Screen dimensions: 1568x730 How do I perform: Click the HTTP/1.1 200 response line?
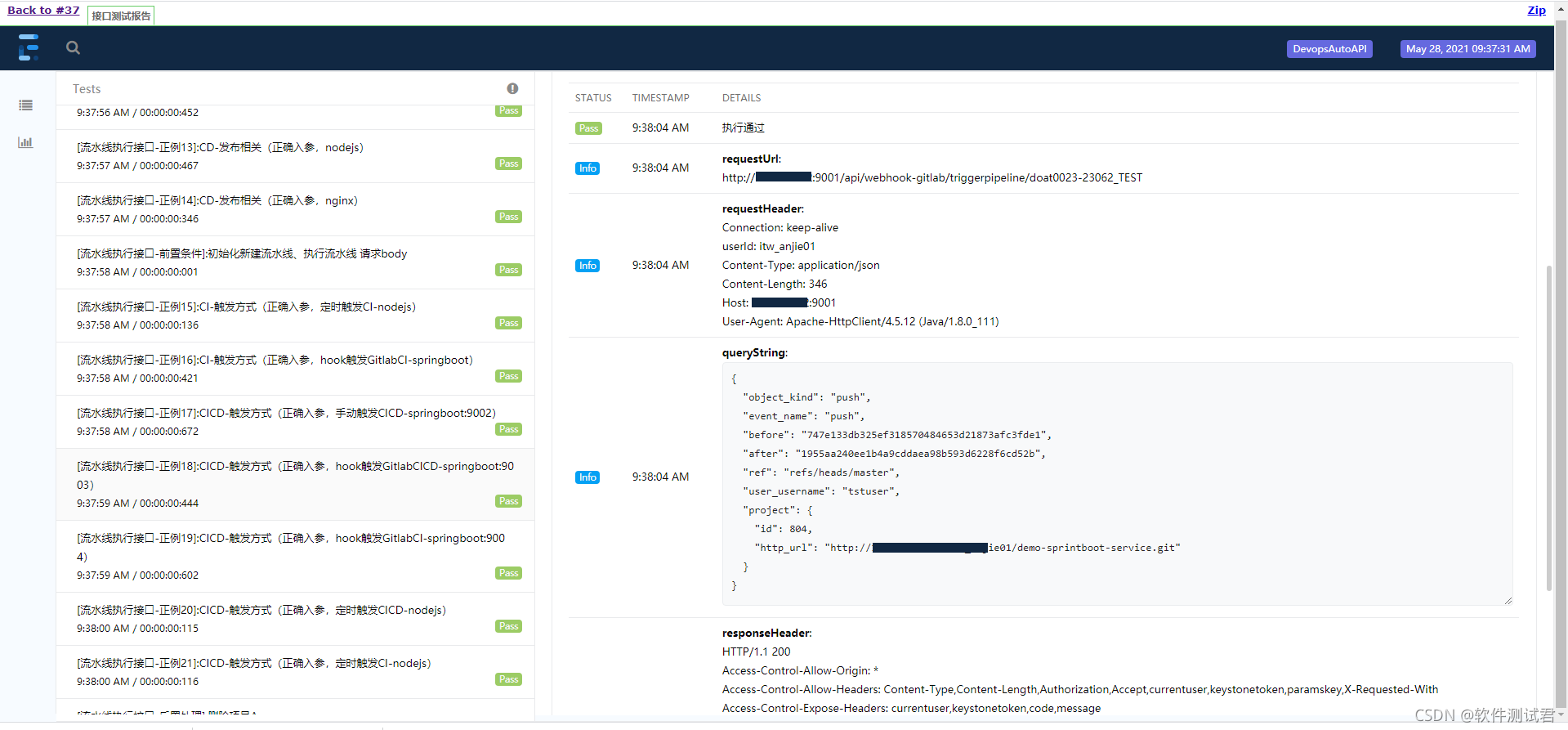point(757,652)
